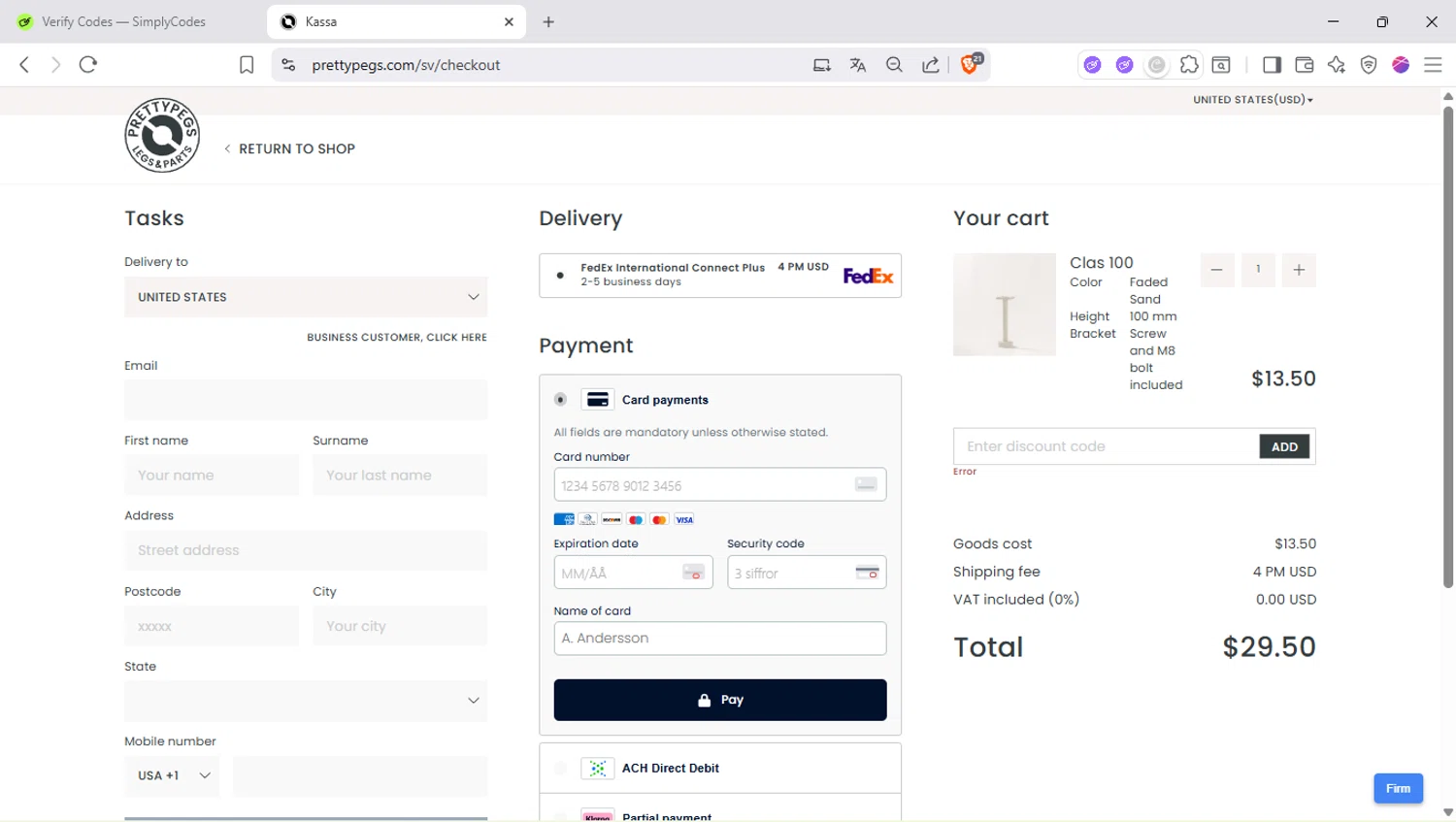Click the VPN shield icon
1456x822 pixels.
pyautogui.click(x=1369, y=65)
